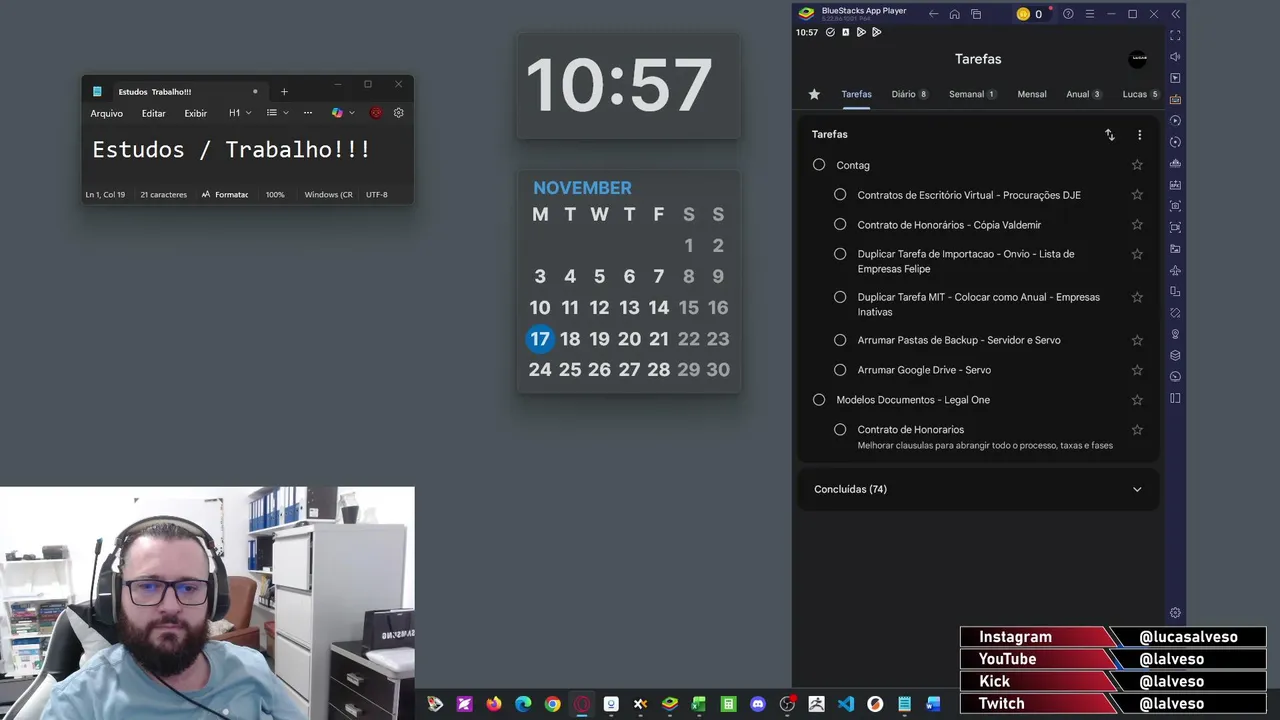Complete Duplicar Tarefa de Importacao task circle
The width and height of the screenshot is (1280, 720).
(840, 254)
